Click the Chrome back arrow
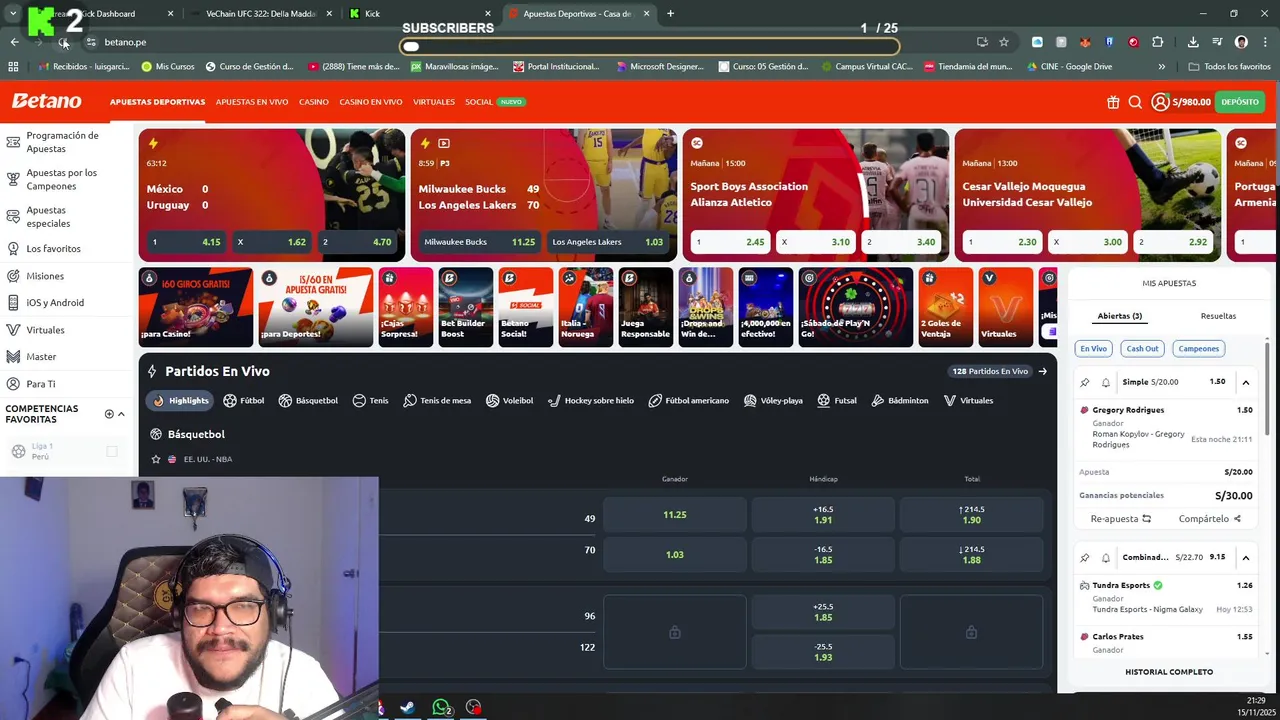The height and width of the screenshot is (720, 1280). click(14, 42)
